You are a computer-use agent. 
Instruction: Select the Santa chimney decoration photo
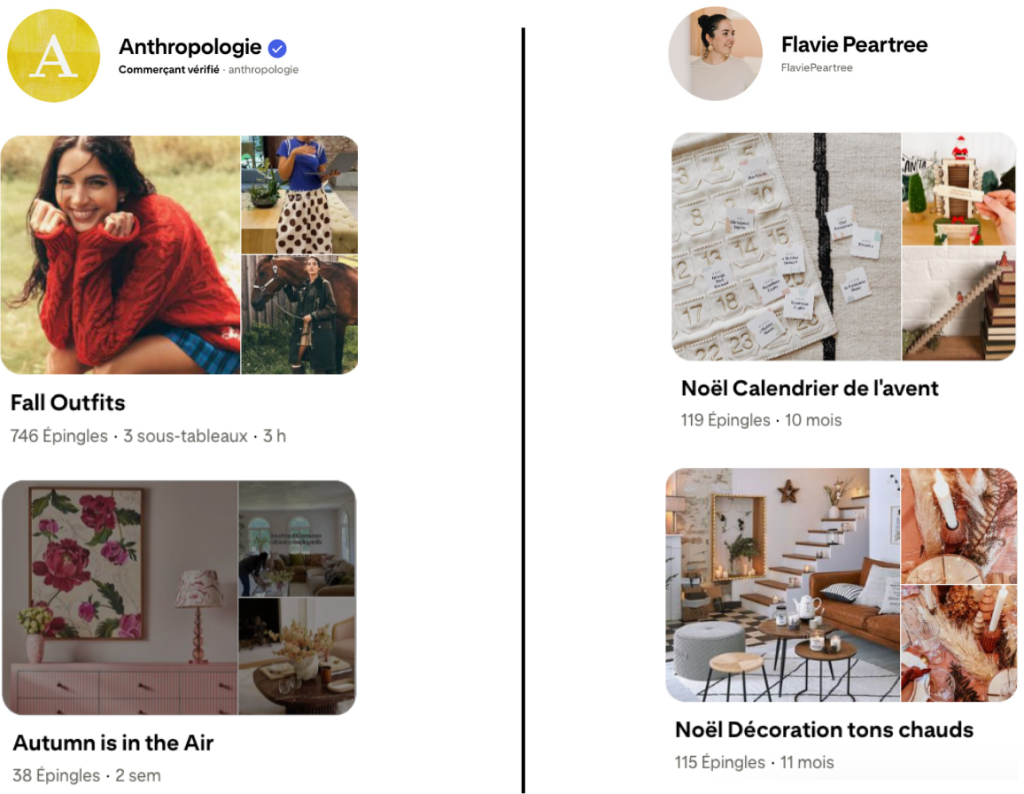[959, 189]
